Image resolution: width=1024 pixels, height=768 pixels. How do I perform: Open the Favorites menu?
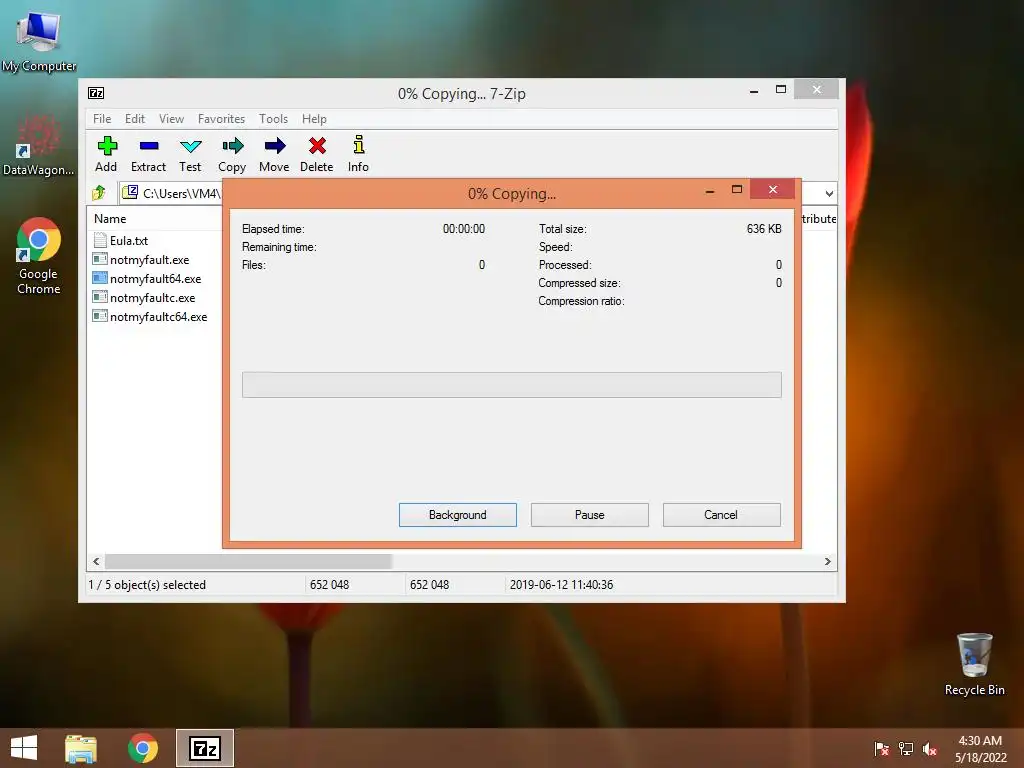pos(221,119)
